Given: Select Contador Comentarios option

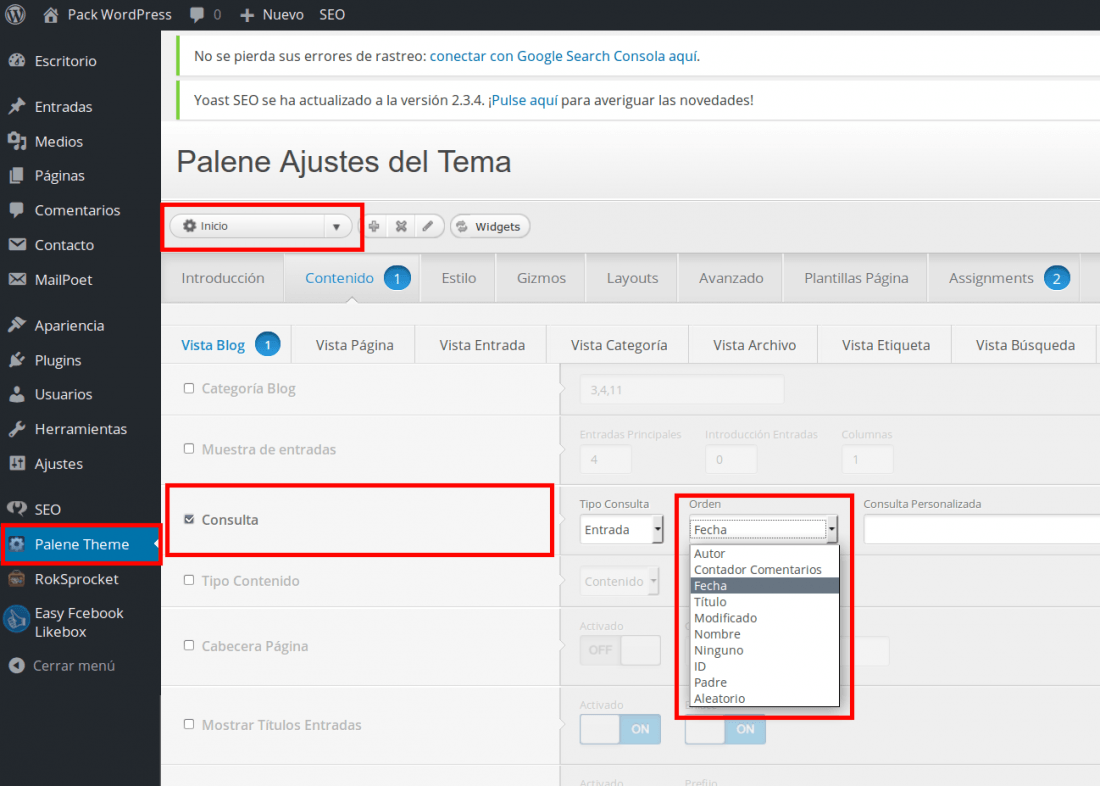Looking at the screenshot, I should point(765,570).
